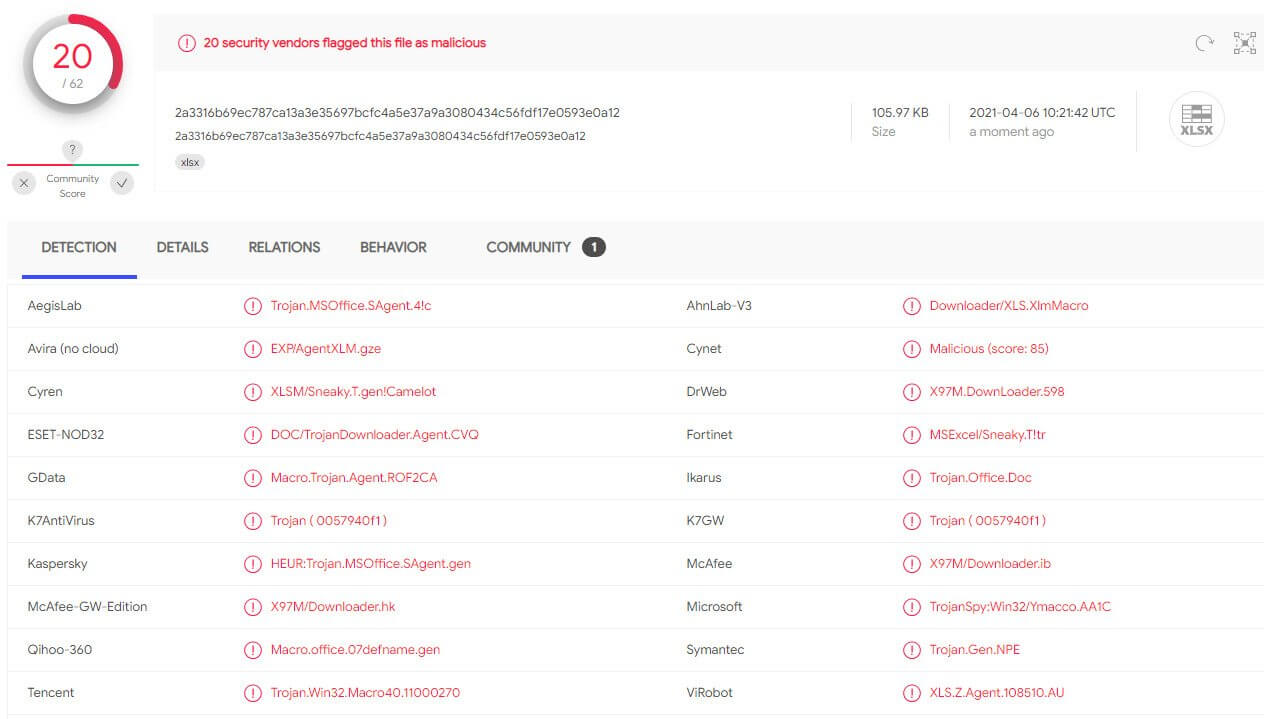
Task: Select the 105.97 KB size value
Action: click(x=900, y=113)
